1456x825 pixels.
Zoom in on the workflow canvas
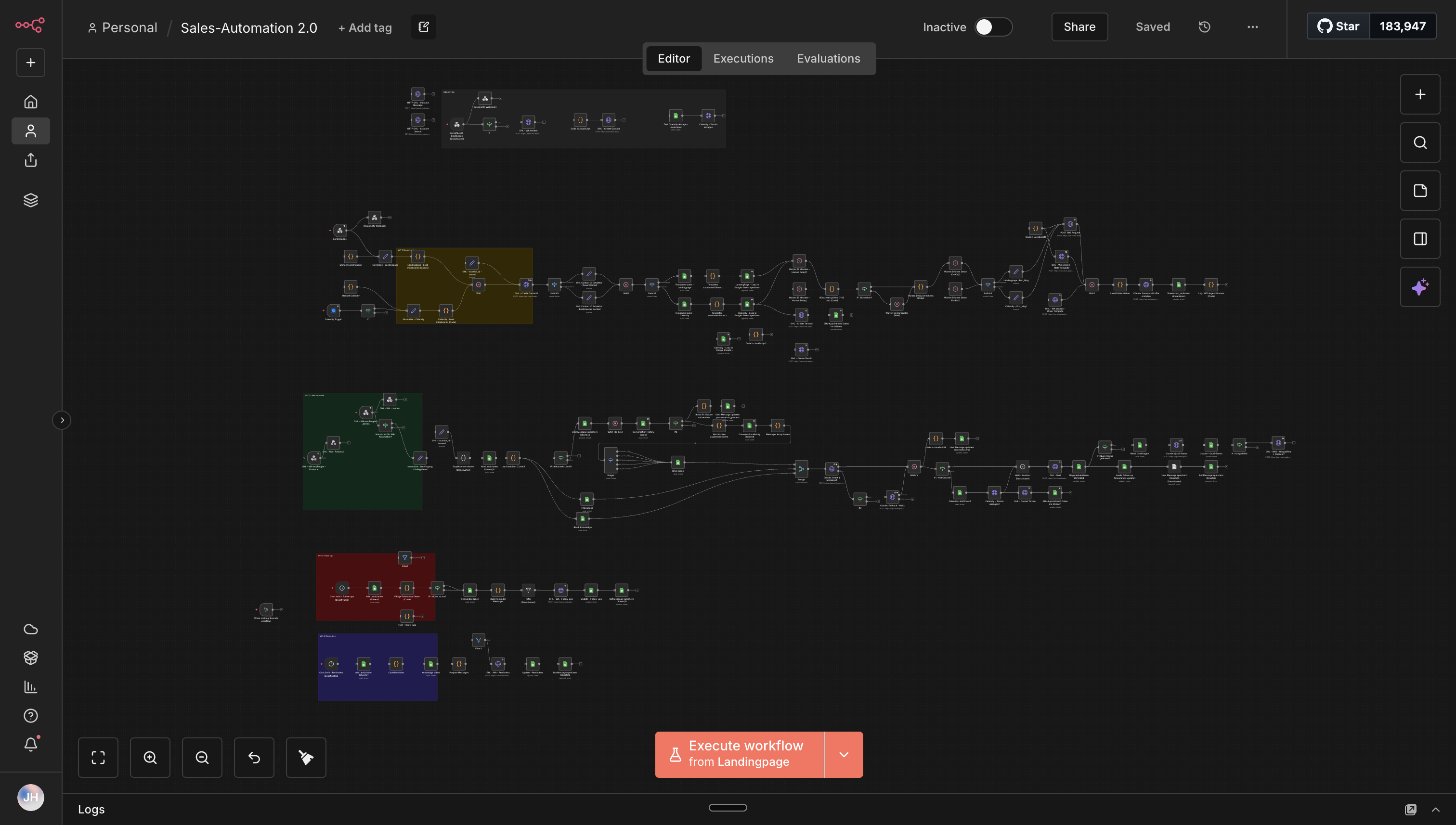[150, 757]
